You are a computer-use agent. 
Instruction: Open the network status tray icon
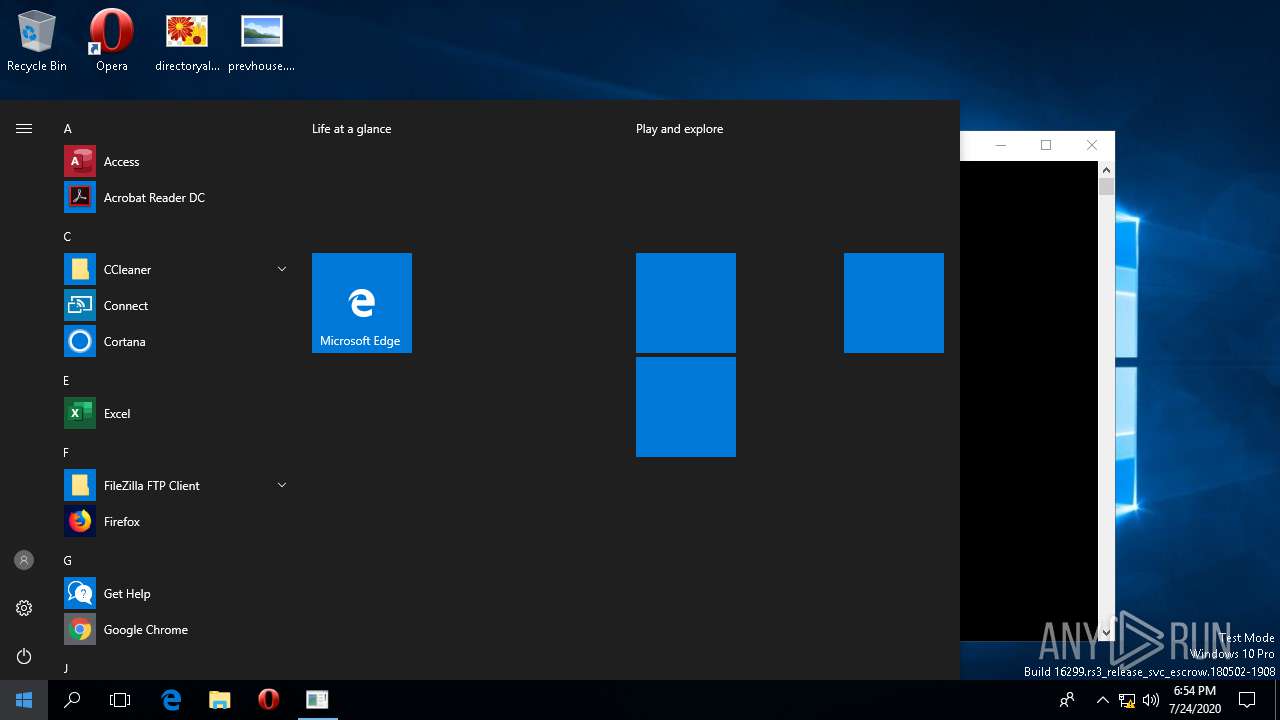1127,700
